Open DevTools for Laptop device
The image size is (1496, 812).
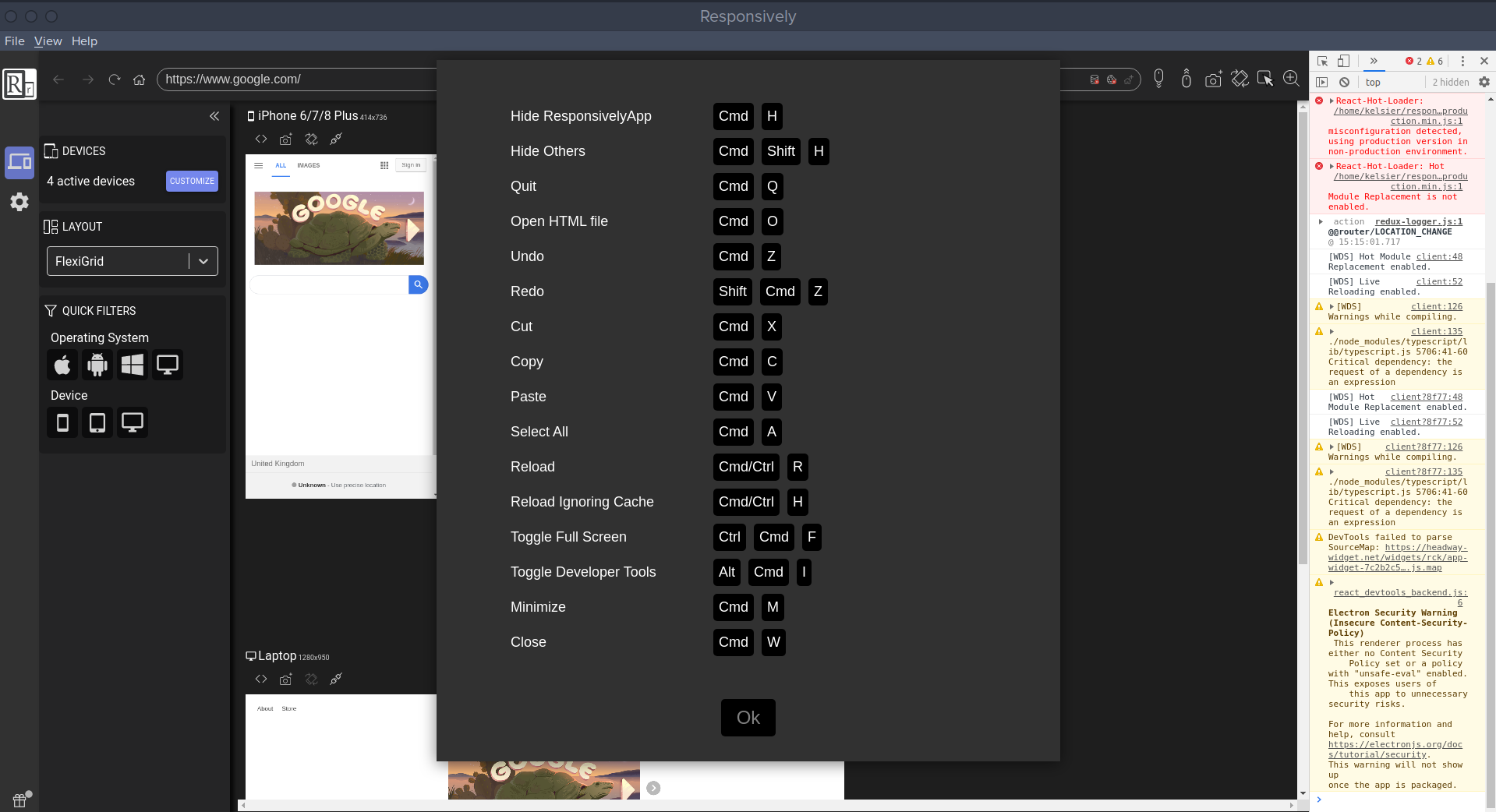coord(261,679)
